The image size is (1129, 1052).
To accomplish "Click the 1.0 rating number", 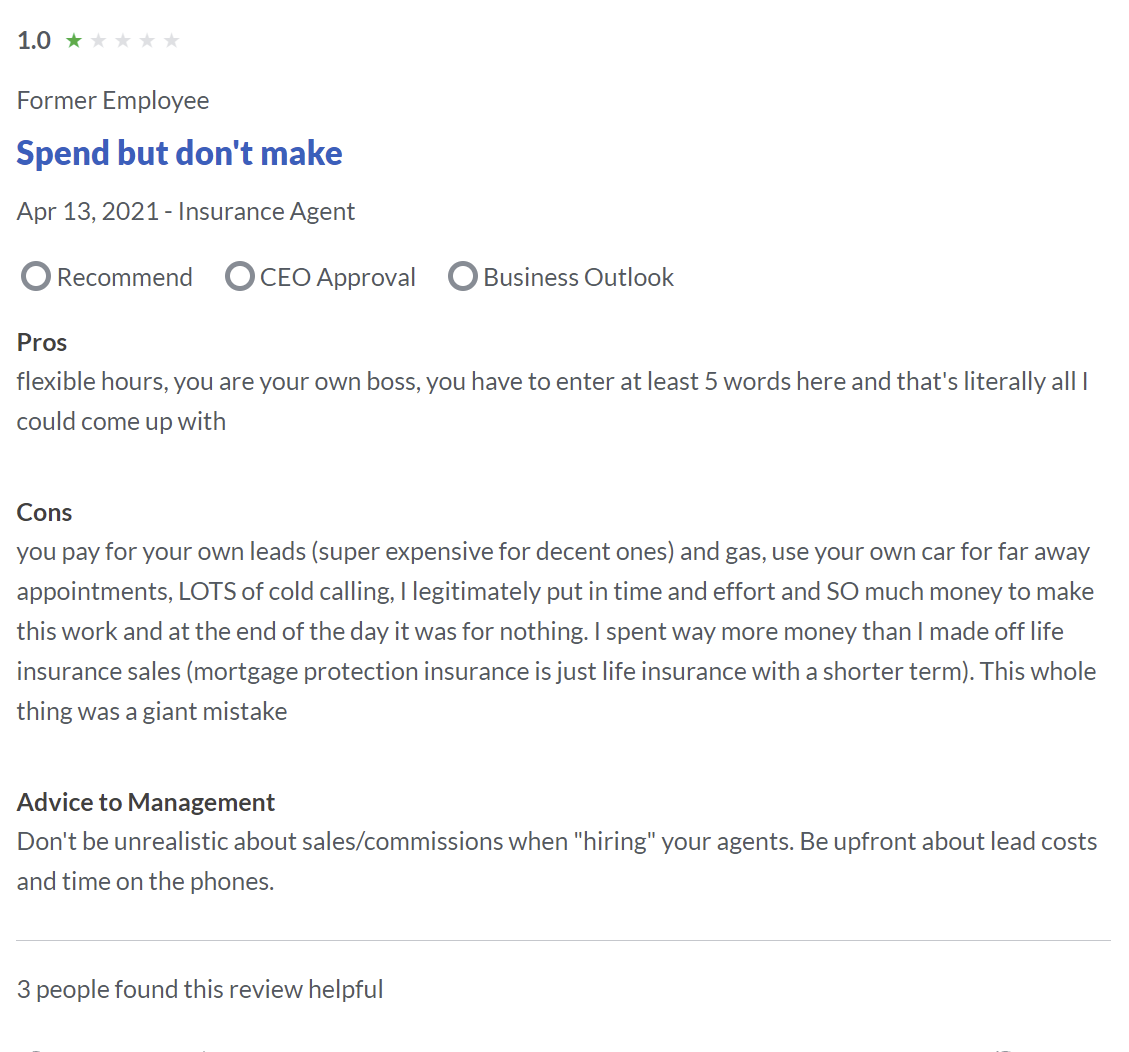I will click(x=34, y=40).
